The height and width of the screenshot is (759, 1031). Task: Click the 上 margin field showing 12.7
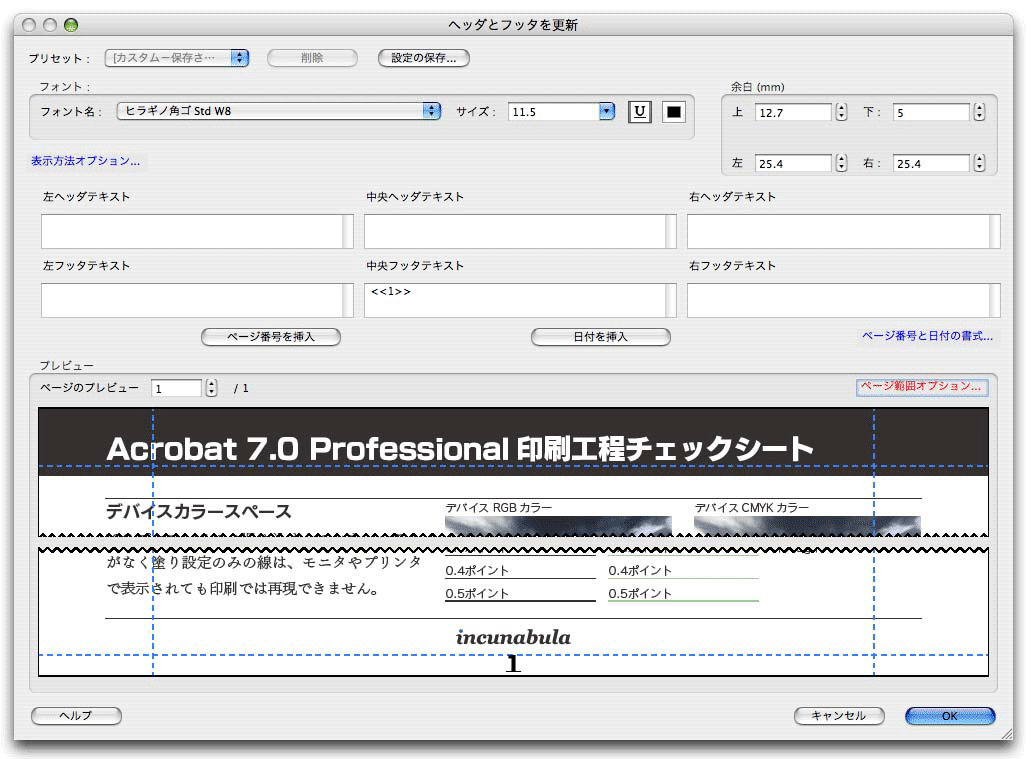pos(793,112)
